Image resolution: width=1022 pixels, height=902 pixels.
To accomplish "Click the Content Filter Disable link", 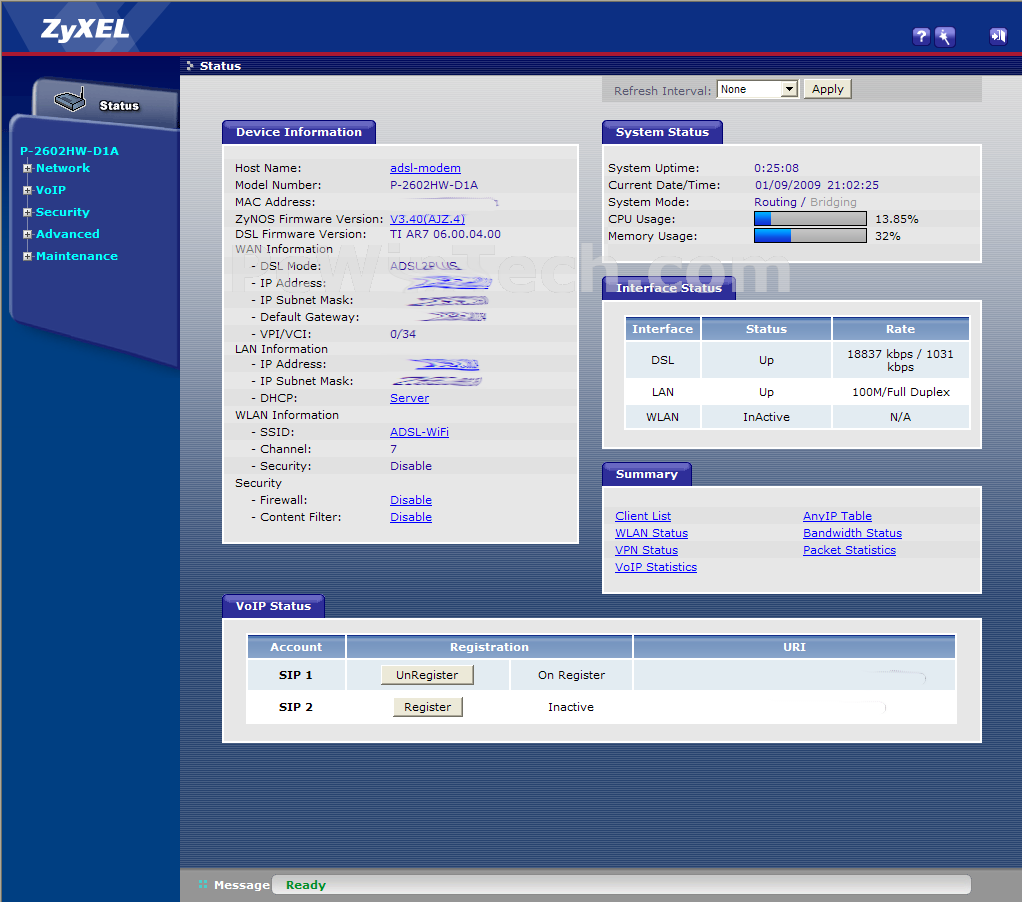I will click(411, 517).
